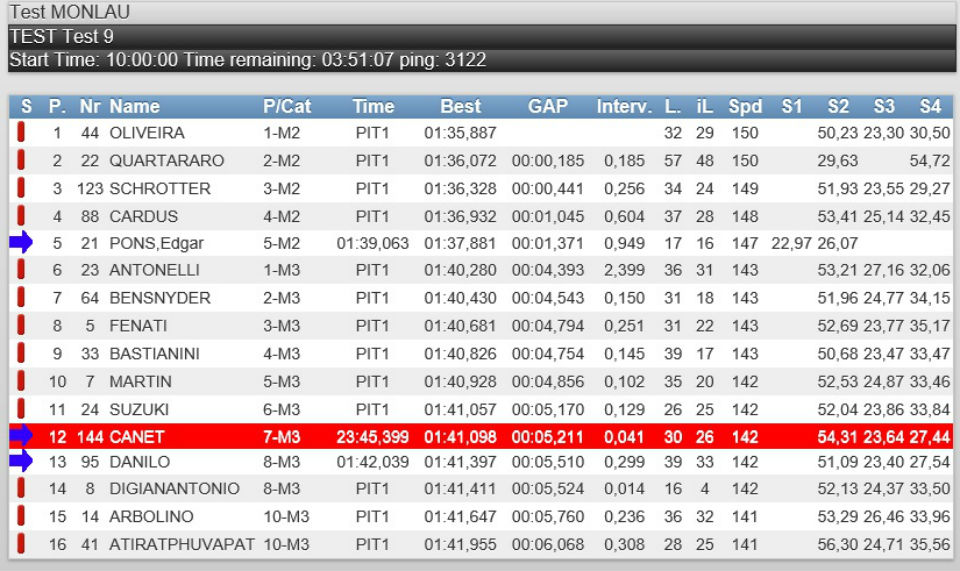Viewport: 960px width, 571px height.
Task: Click PIT1 in the OLIVEIRA row
Action: (372, 133)
